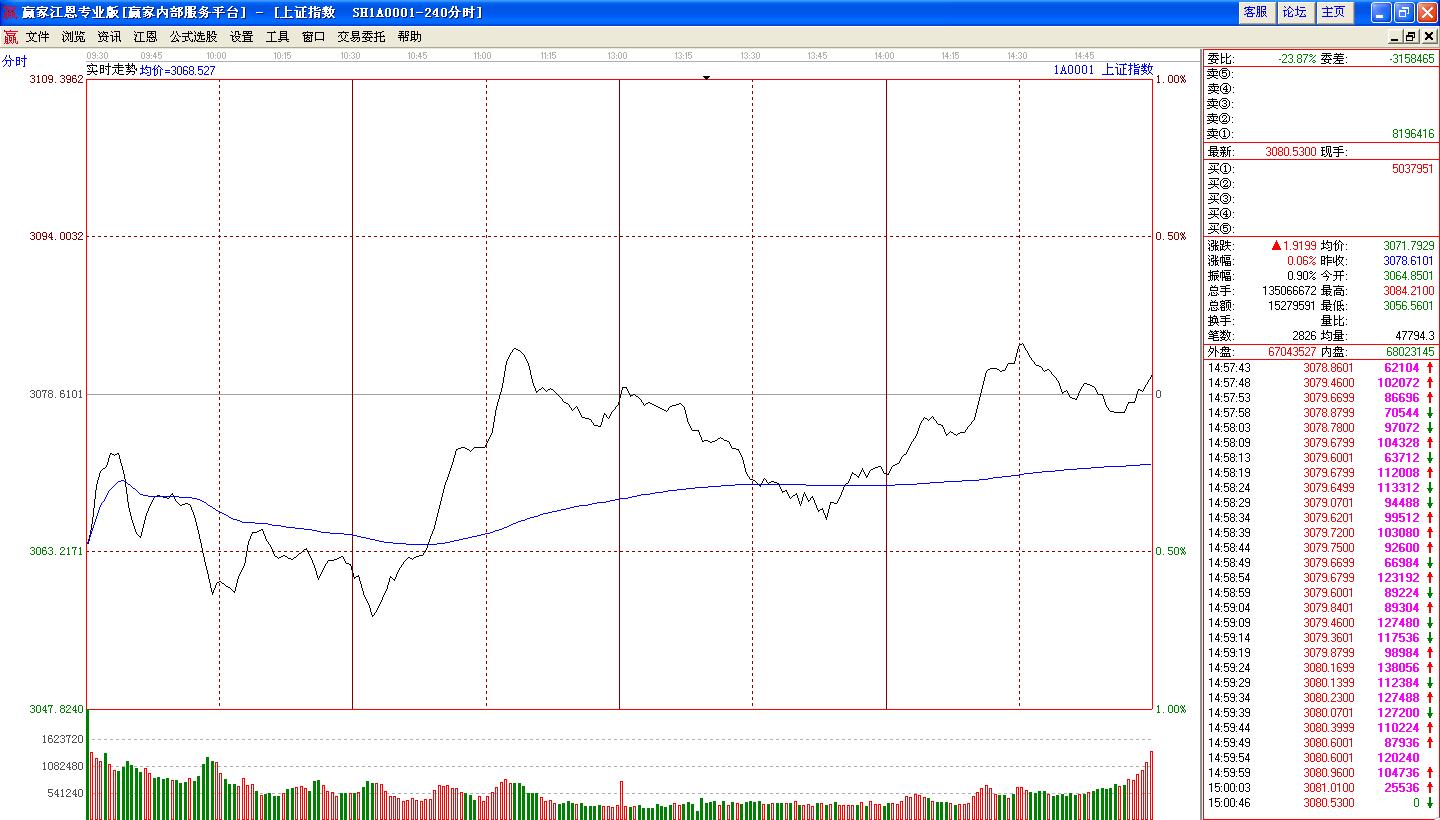
Task: Open the 设置 menu
Action: click(242, 37)
